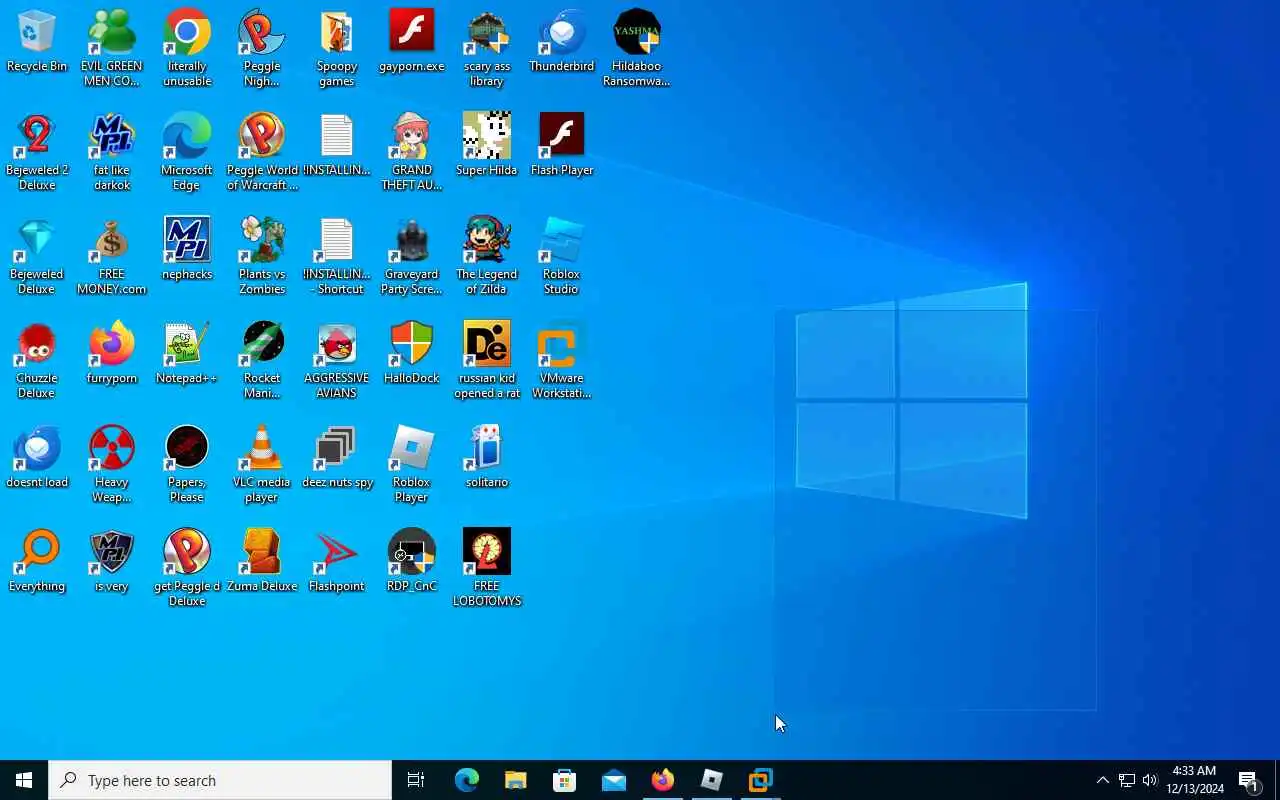Select the Chuzzle Deluxe icon
The image size is (1280, 800).
tap(37, 360)
